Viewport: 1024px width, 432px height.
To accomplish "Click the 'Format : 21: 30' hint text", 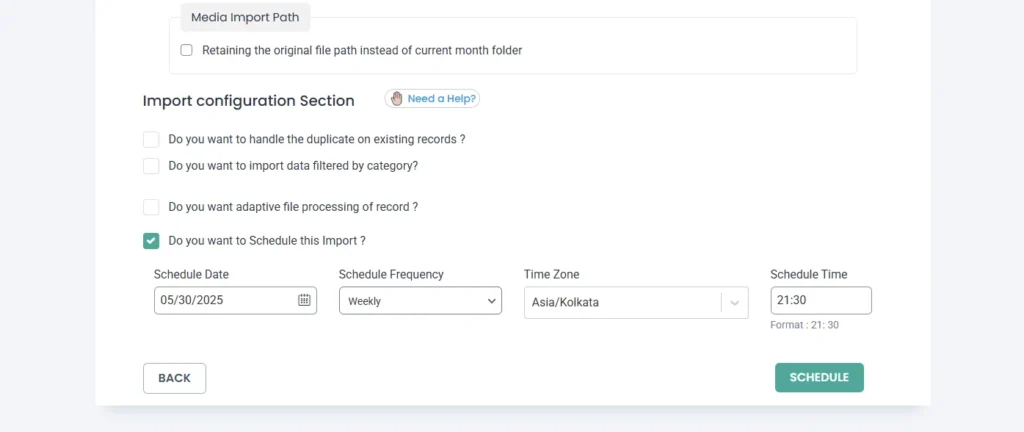I will (806, 325).
